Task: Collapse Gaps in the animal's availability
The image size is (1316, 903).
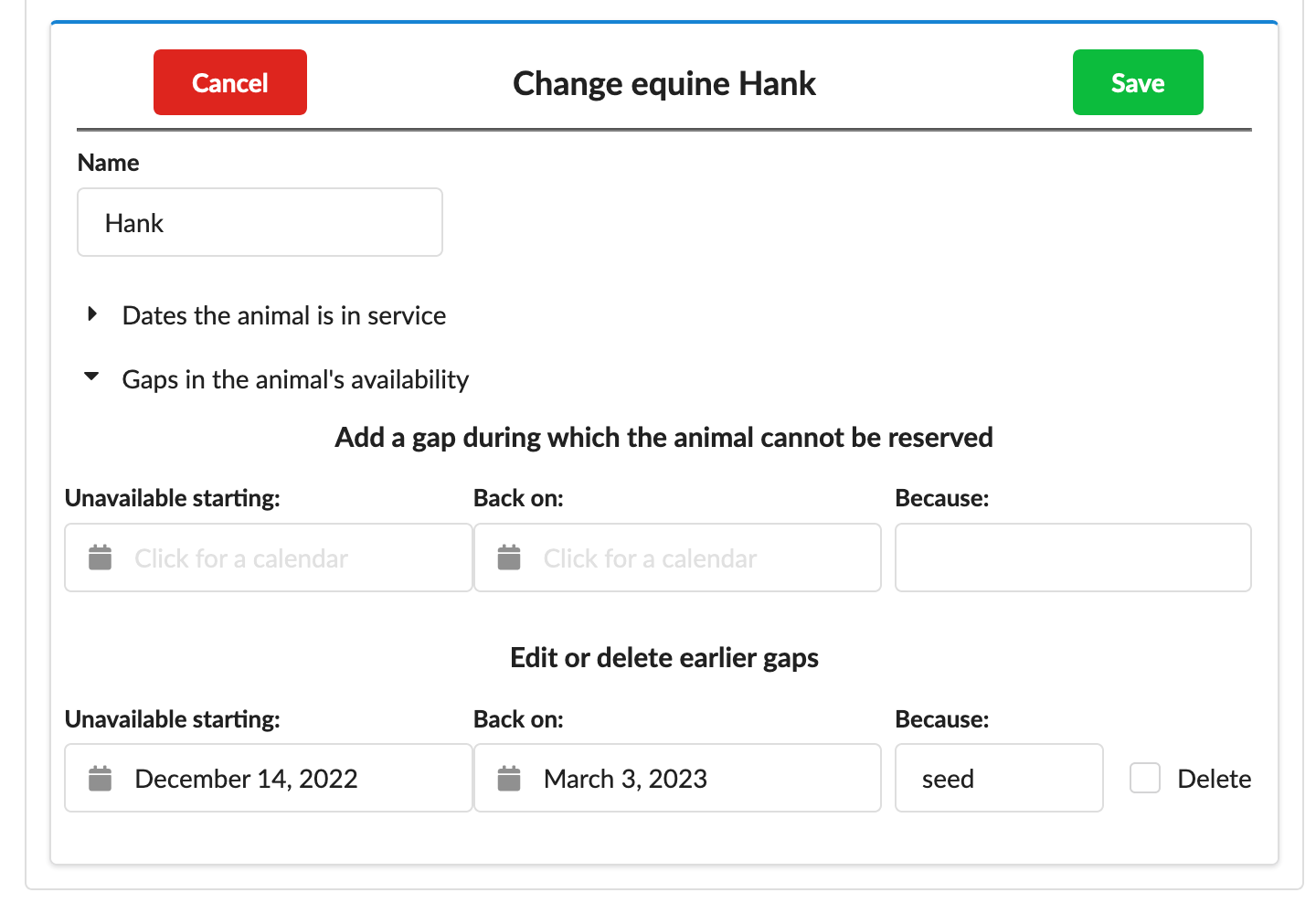Action: 276,379
